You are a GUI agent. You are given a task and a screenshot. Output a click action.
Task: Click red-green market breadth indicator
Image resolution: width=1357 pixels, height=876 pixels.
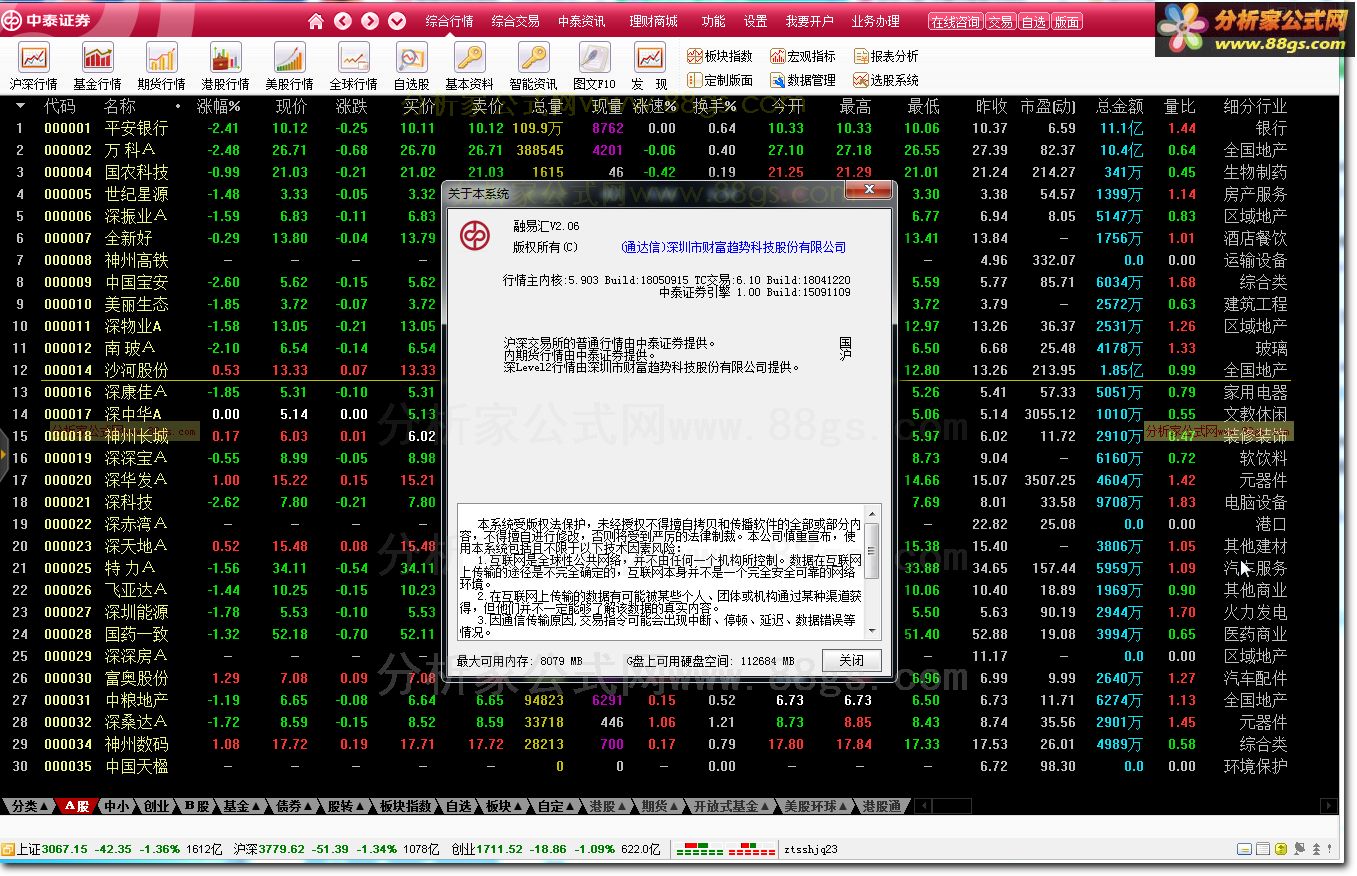click(x=726, y=850)
